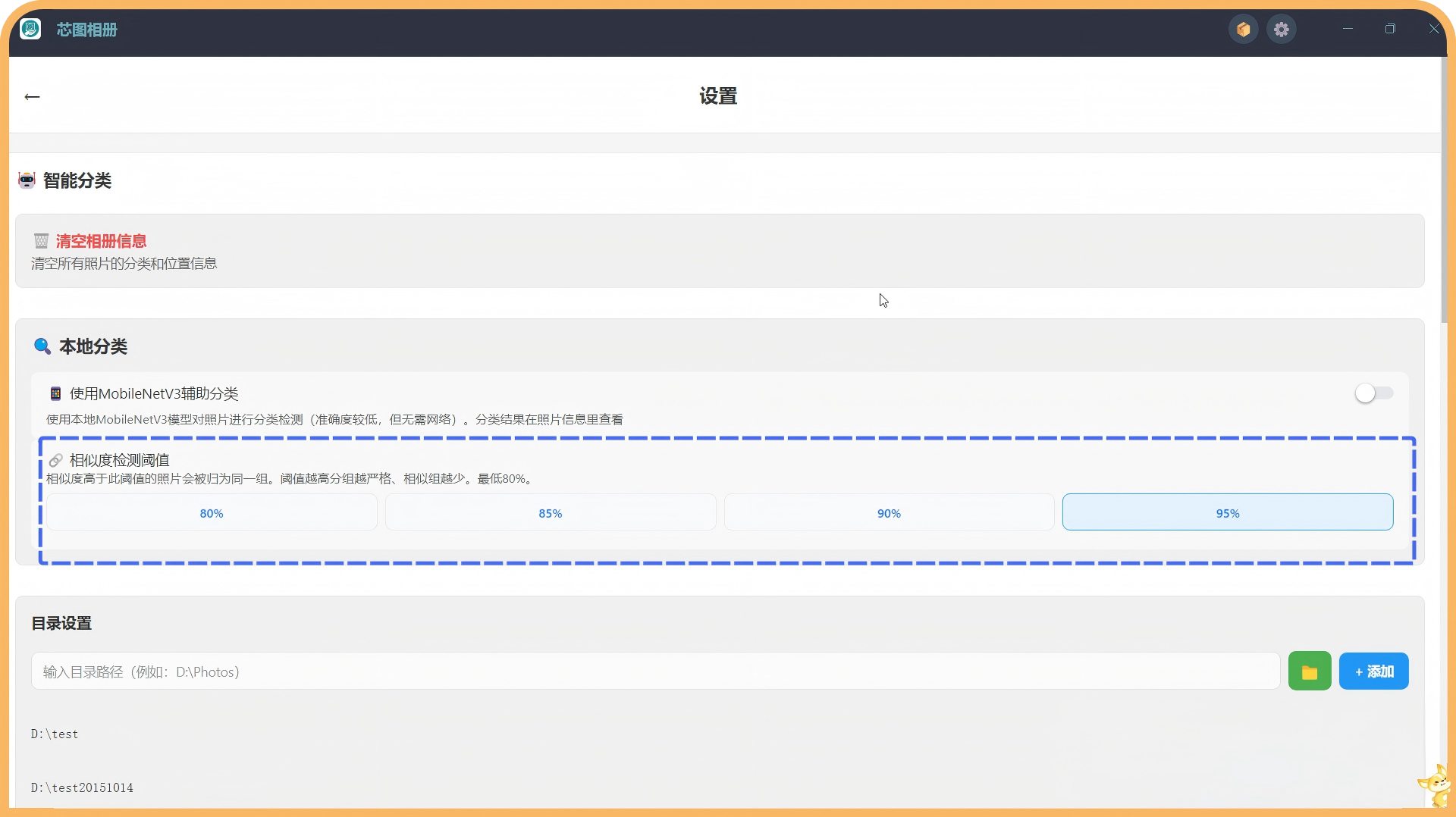Click the 清空相册信息 red link
Screen dimensions: 1456x817
tap(101, 241)
